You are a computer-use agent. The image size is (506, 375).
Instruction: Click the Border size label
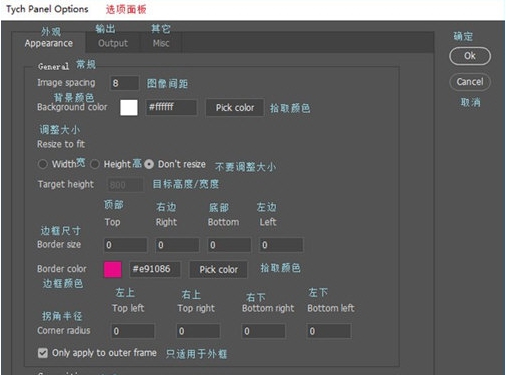[x=59, y=244]
